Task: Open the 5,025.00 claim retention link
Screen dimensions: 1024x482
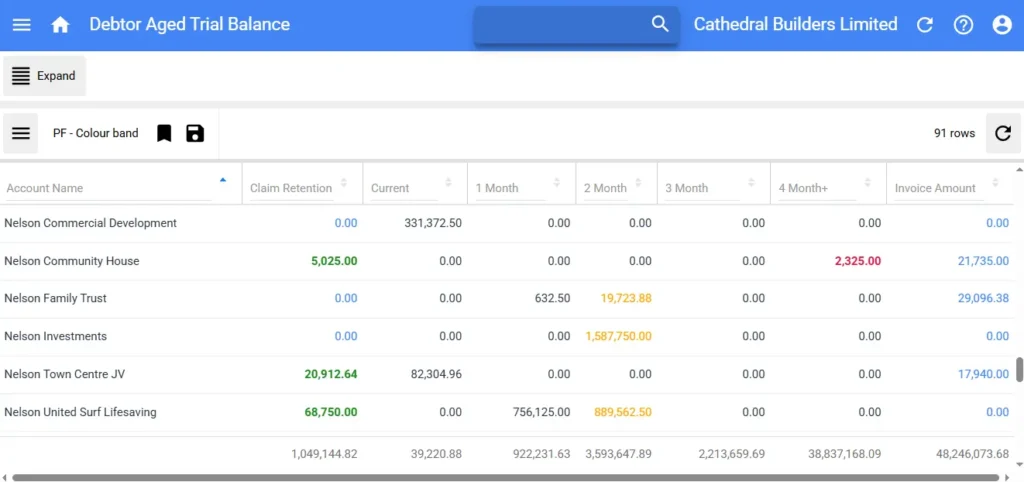Action: click(x=334, y=261)
